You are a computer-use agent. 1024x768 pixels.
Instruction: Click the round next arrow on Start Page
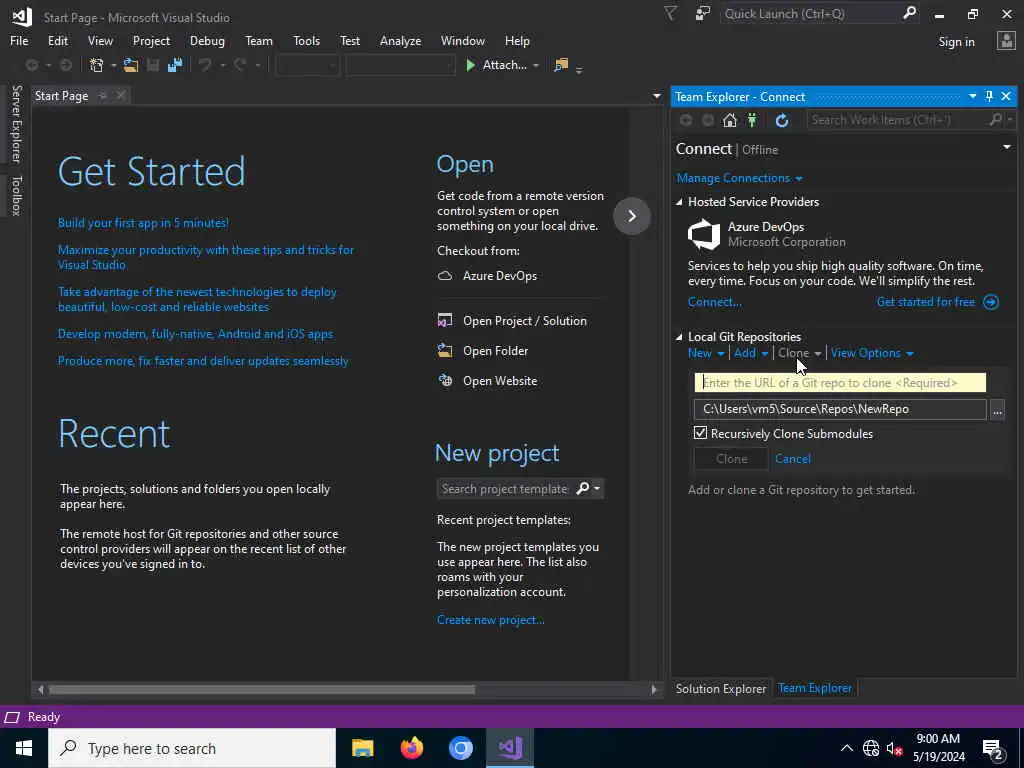pyautogui.click(x=632, y=216)
